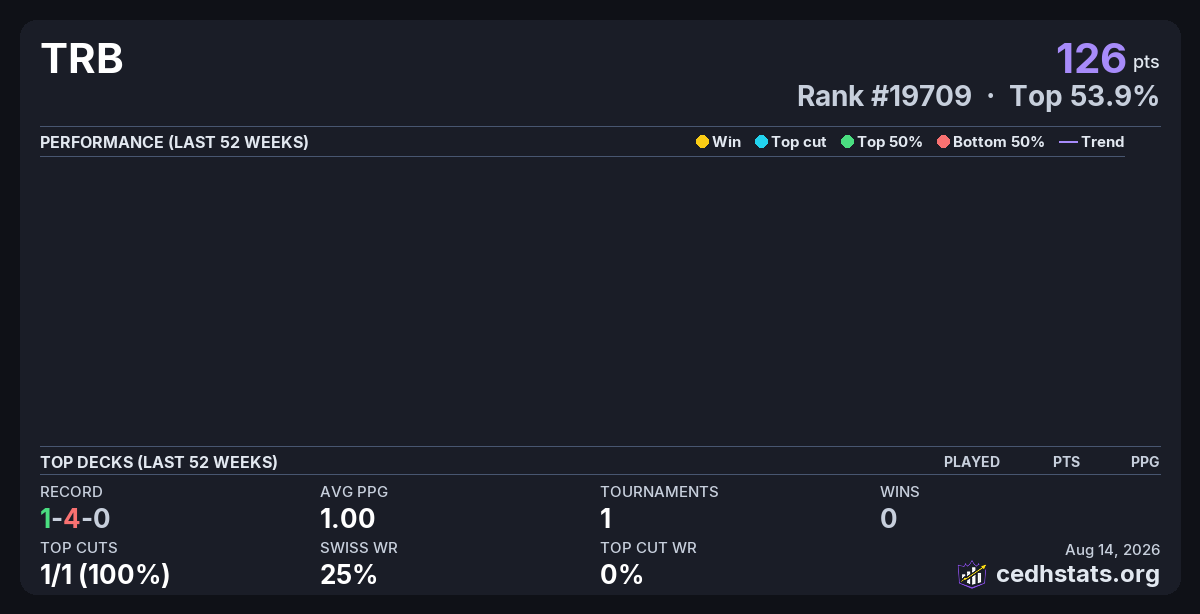Viewport: 1200px width, 614px height.
Task: Click the TRB player name heading
Action: [x=82, y=60]
